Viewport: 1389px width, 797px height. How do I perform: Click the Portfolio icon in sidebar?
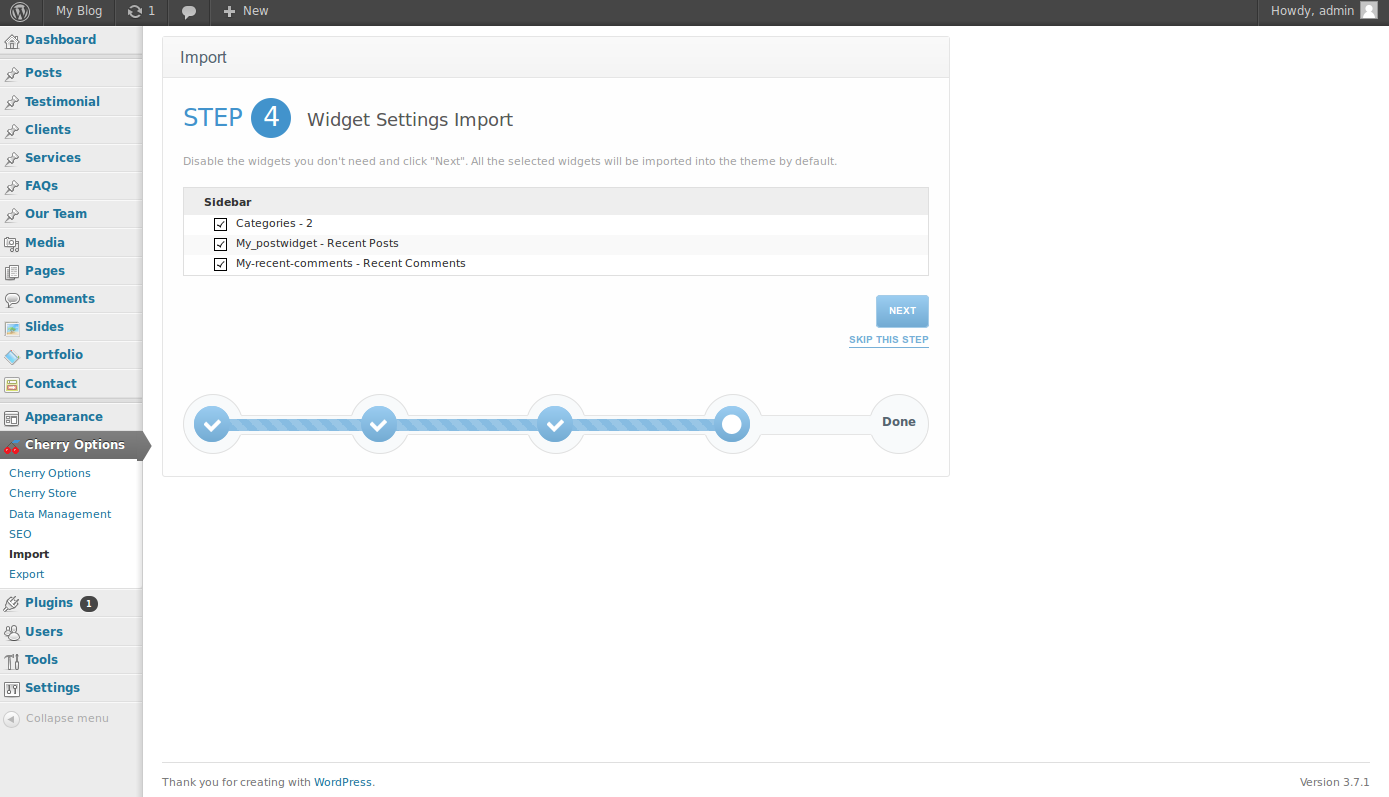coord(12,355)
